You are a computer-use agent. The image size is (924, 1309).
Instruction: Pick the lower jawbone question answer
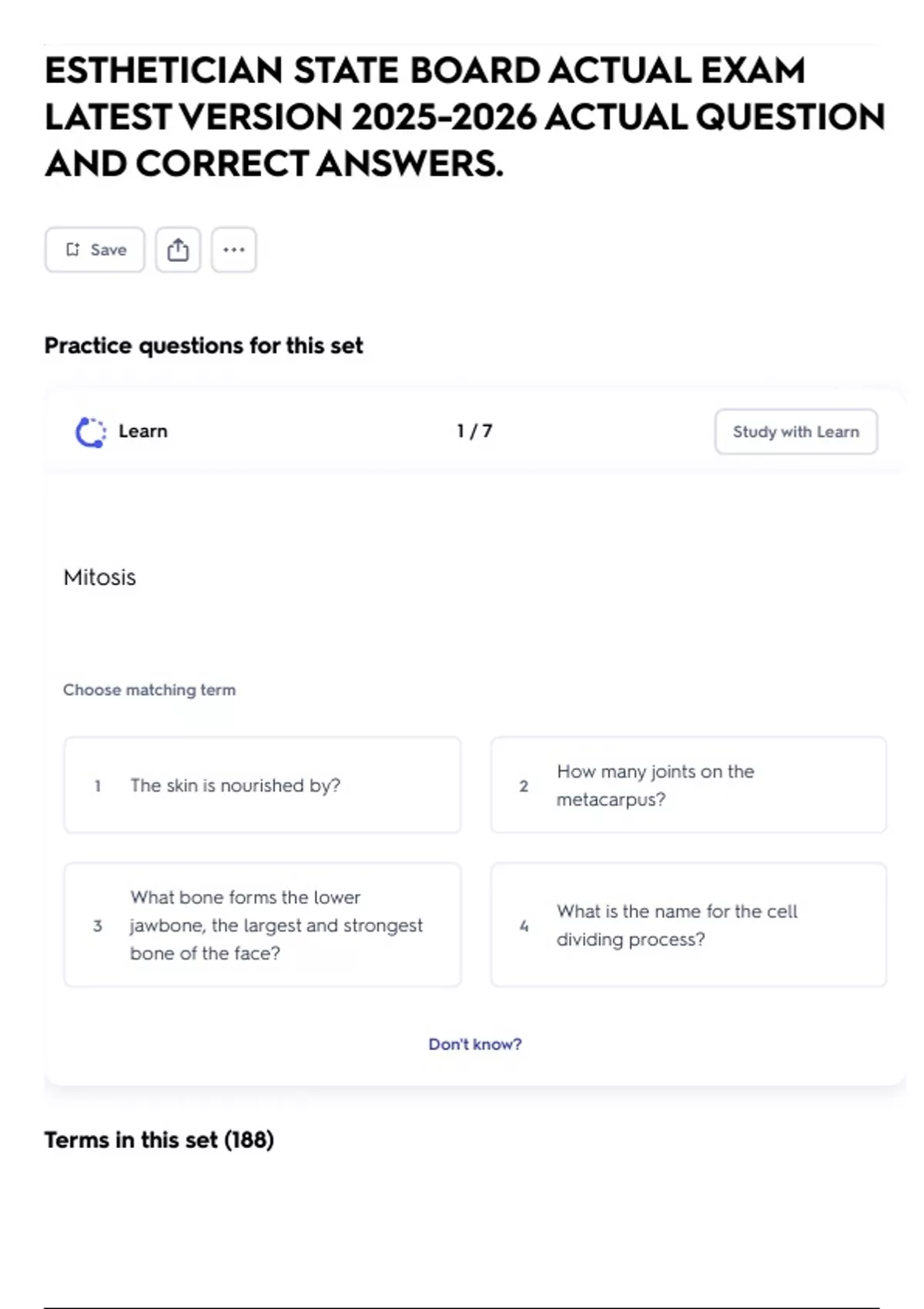tap(262, 925)
